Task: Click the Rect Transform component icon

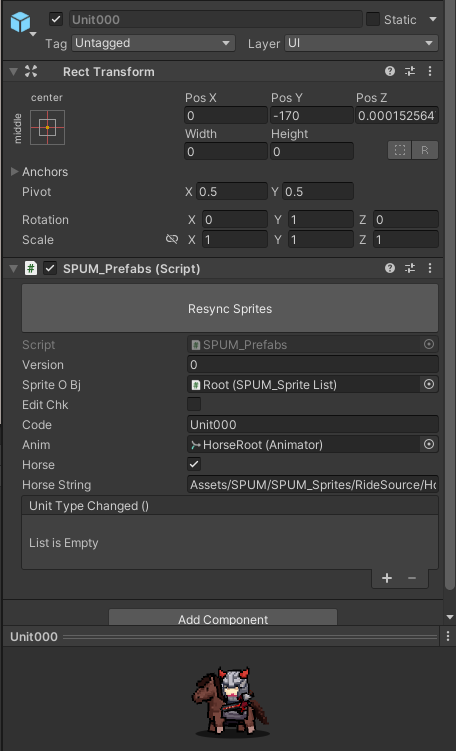Action: coord(31,72)
